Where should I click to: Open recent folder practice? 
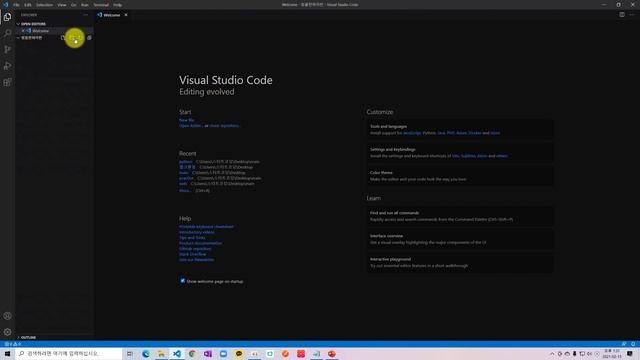186,178
